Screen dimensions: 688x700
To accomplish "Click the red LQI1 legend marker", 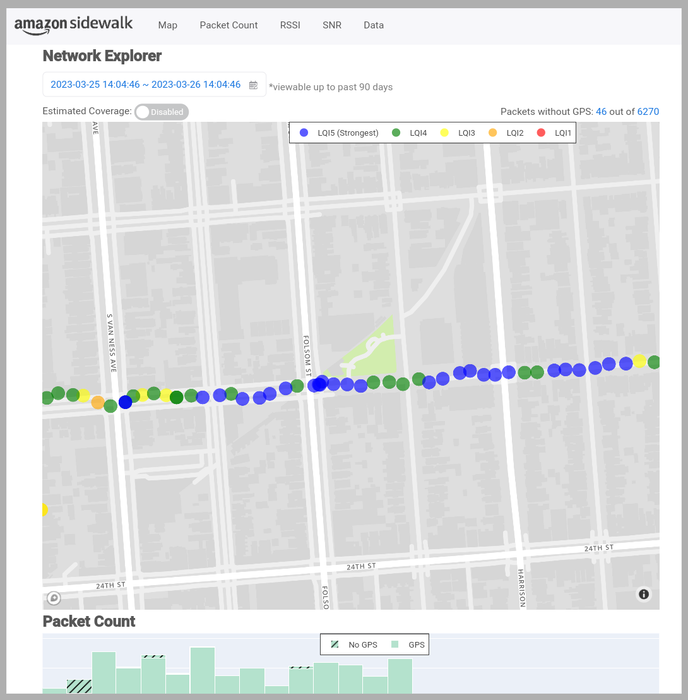I will click(x=543, y=133).
